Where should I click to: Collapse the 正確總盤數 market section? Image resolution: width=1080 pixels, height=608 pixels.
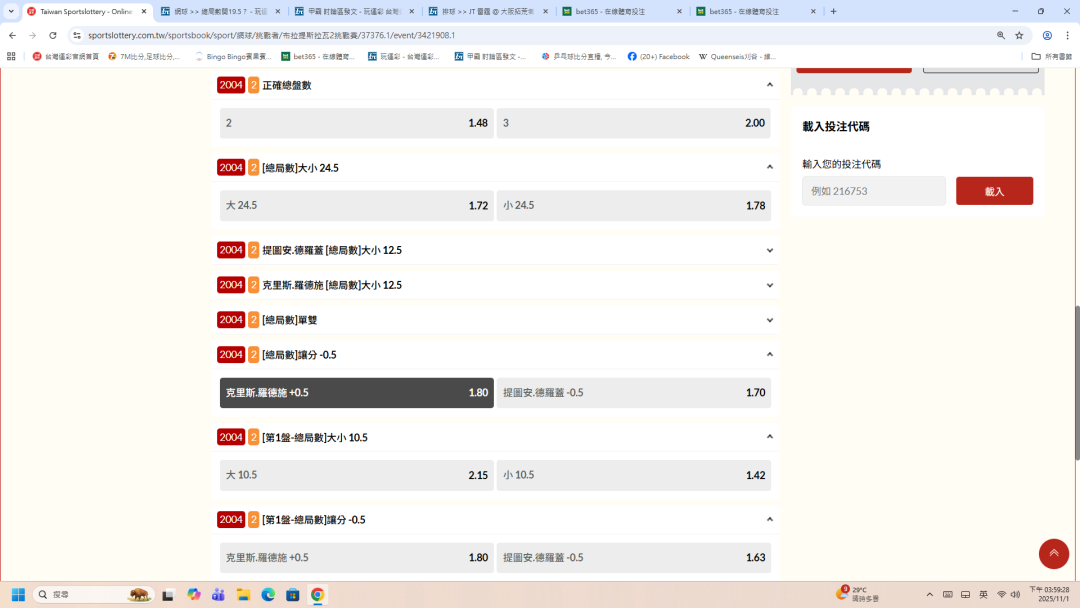pos(770,85)
